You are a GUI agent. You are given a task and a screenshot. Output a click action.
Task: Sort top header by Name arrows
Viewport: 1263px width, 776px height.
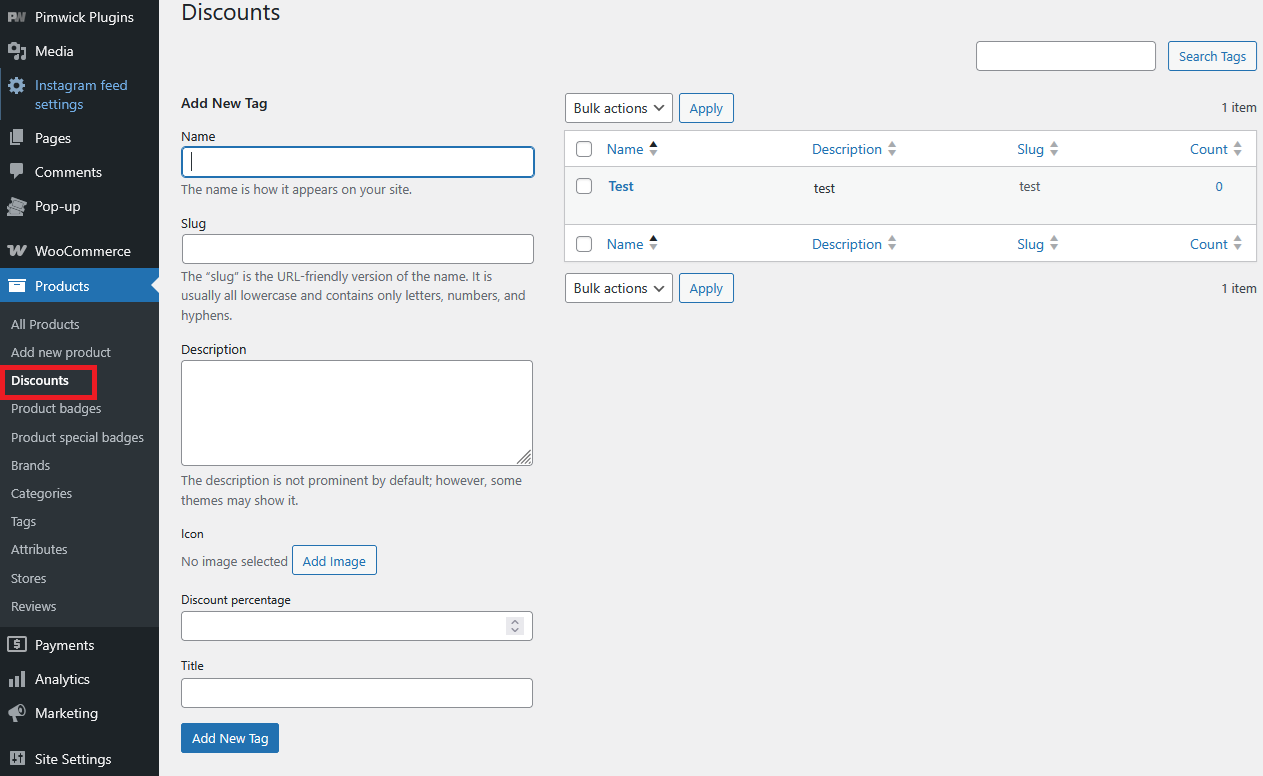pos(654,149)
